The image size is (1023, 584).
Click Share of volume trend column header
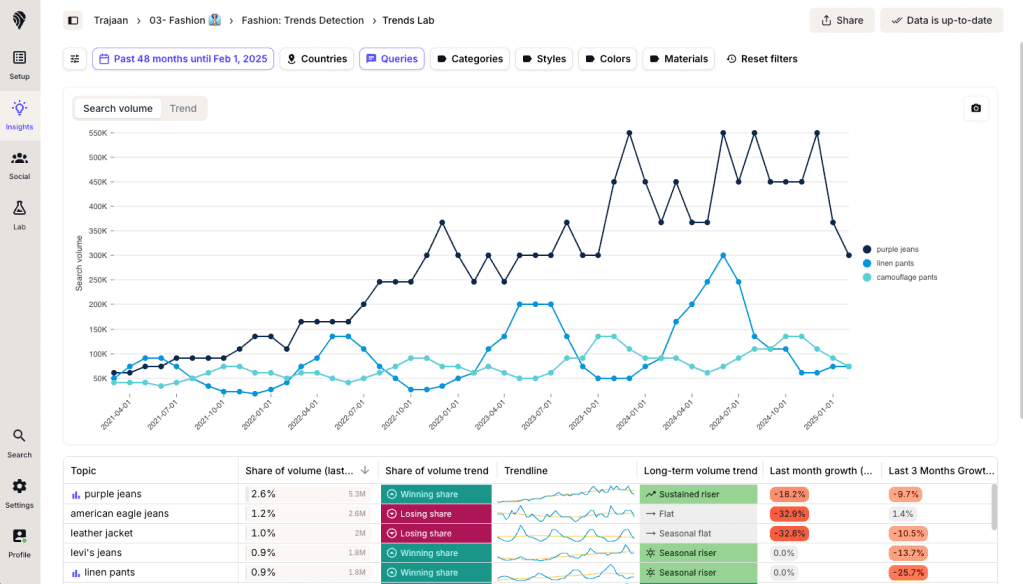click(436, 470)
